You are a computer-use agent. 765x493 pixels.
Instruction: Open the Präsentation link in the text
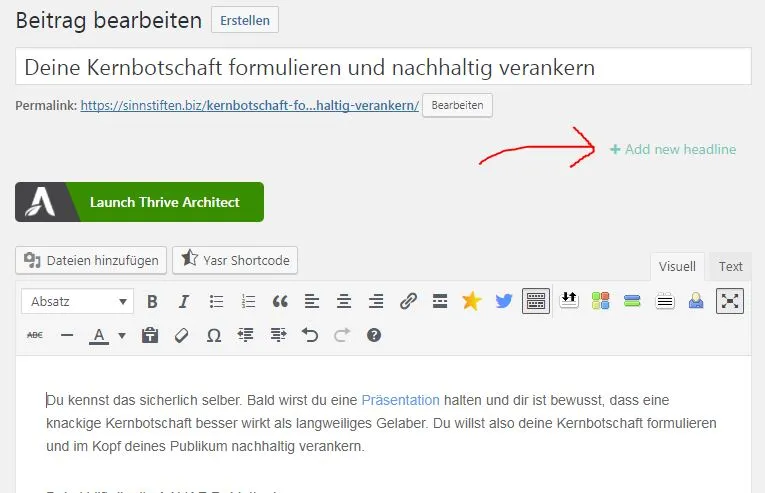click(x=400, y=400)
